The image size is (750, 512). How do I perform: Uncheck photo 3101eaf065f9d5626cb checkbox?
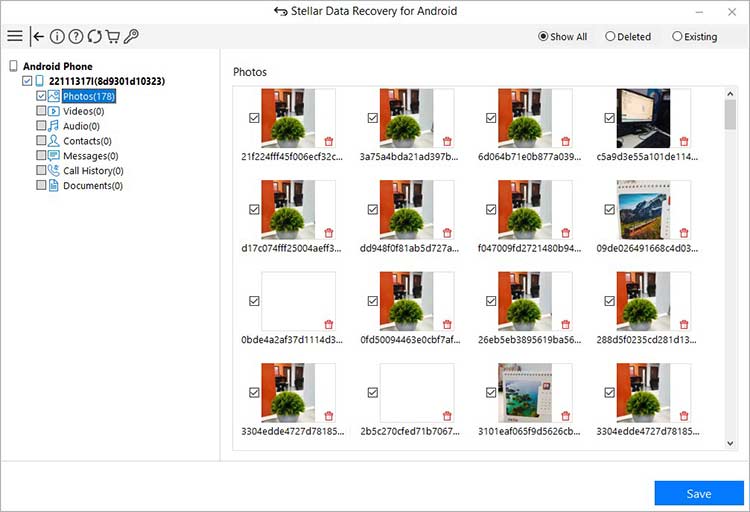491,392
